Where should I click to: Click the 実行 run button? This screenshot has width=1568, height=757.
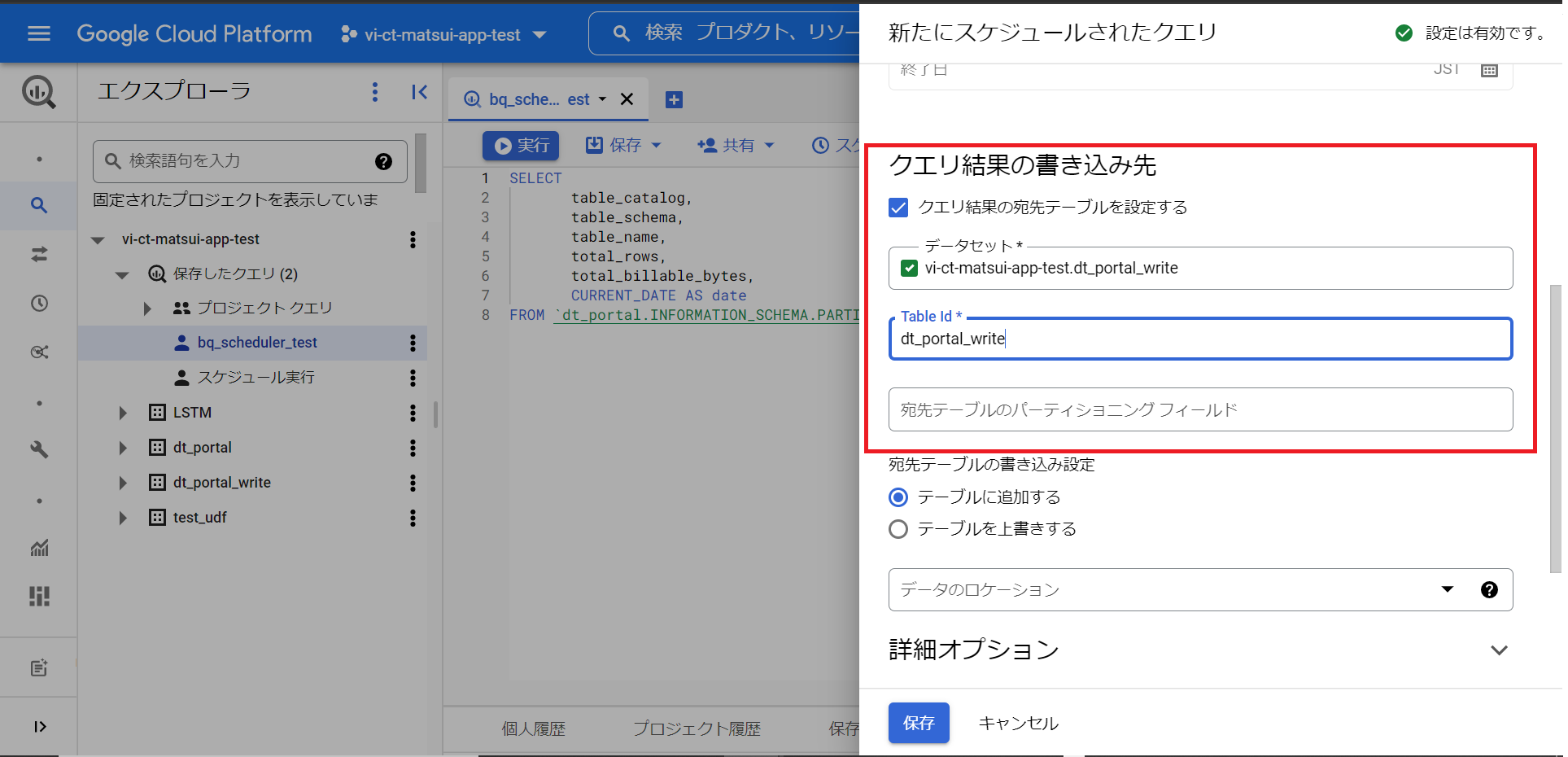point(521,146)
